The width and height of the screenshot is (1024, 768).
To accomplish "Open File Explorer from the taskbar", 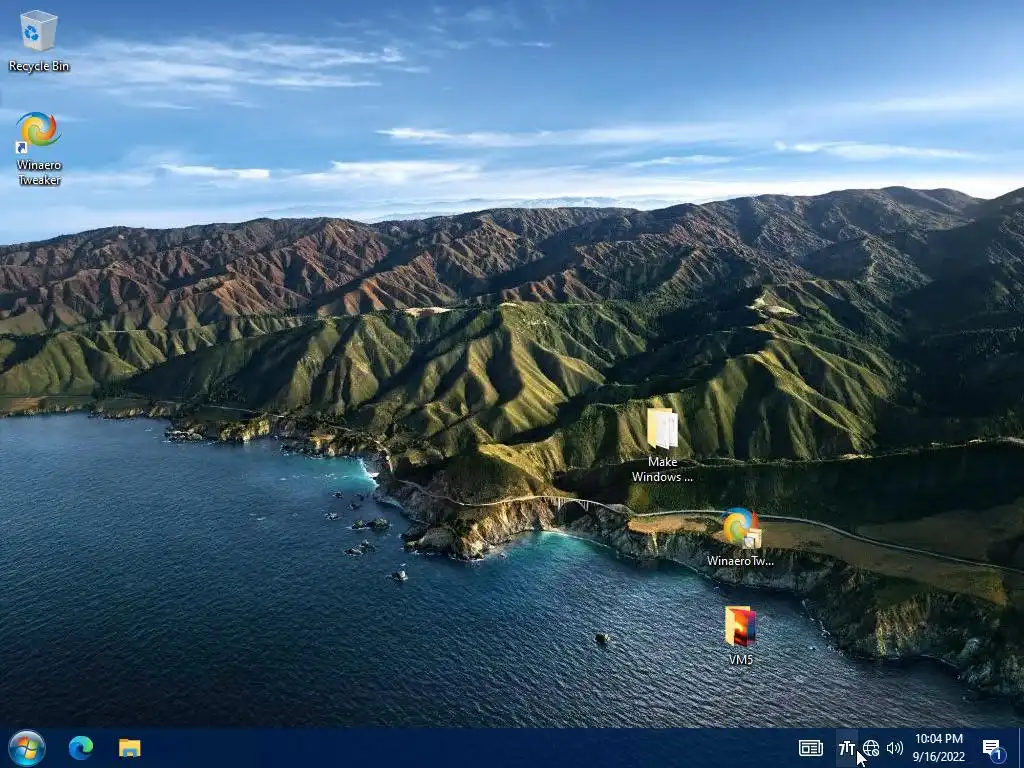I will 129,748.
